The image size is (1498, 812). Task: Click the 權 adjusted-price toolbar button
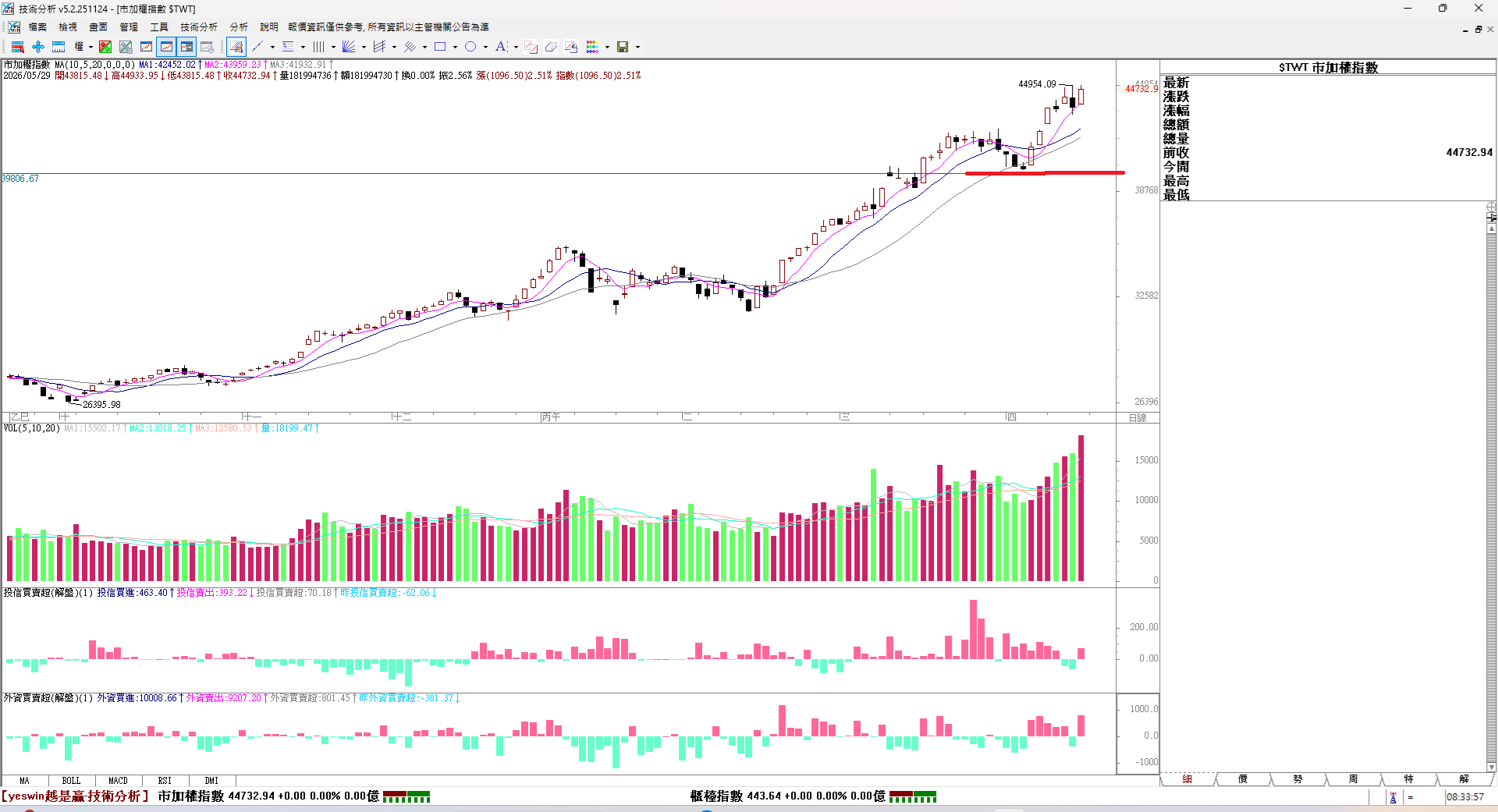[x=79, y=47]
